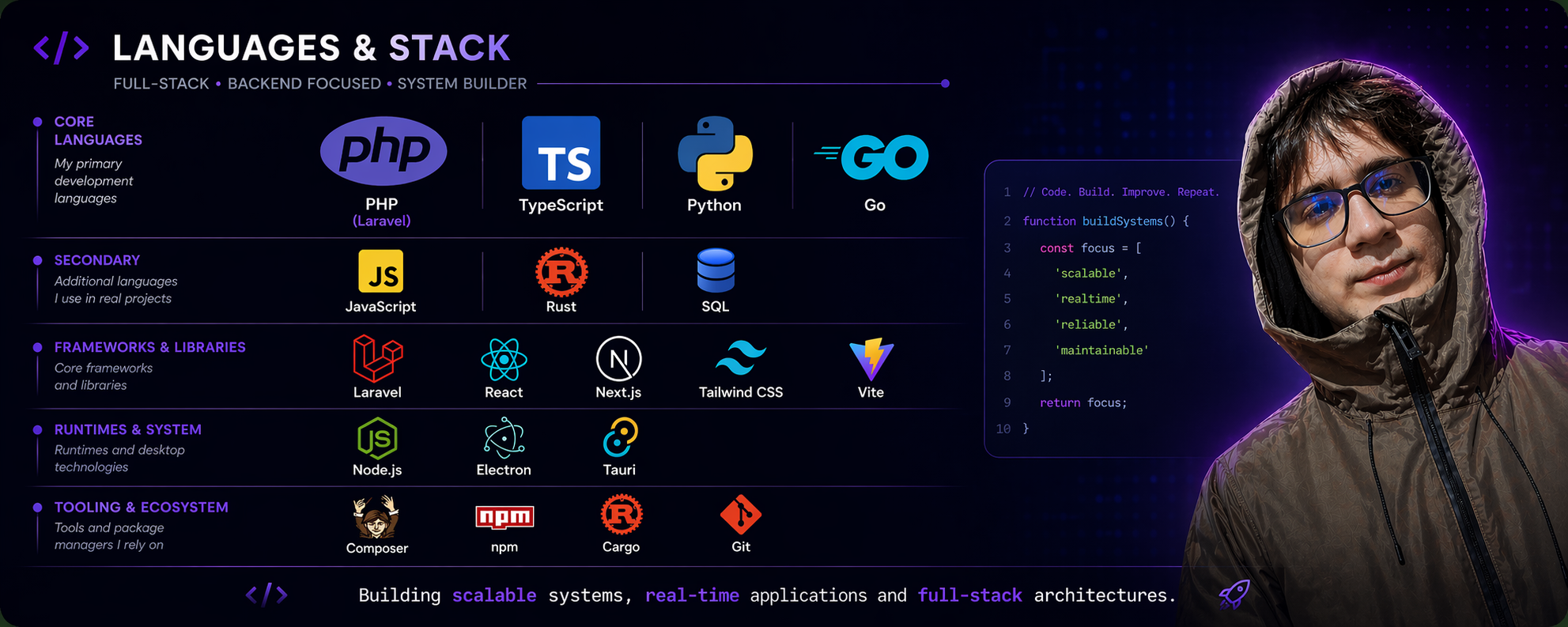Screen dimensions: 1568x627
Task: Click the green Node.js hexagon icon
Action: coord(377,438)
